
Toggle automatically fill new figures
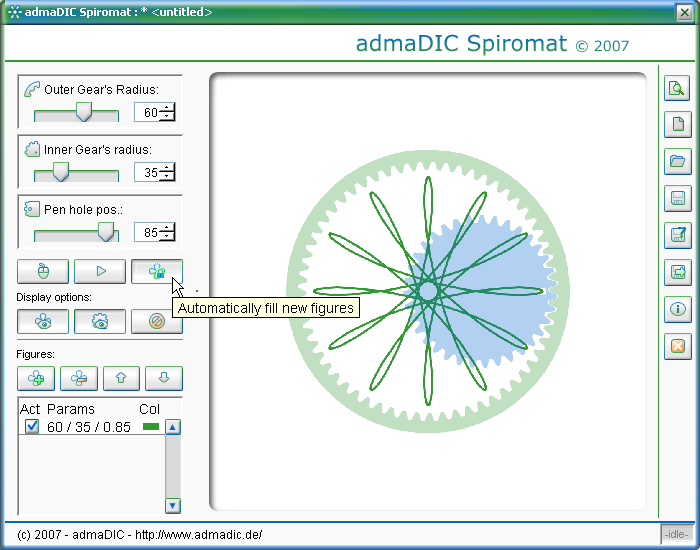[x=156, y=271]
